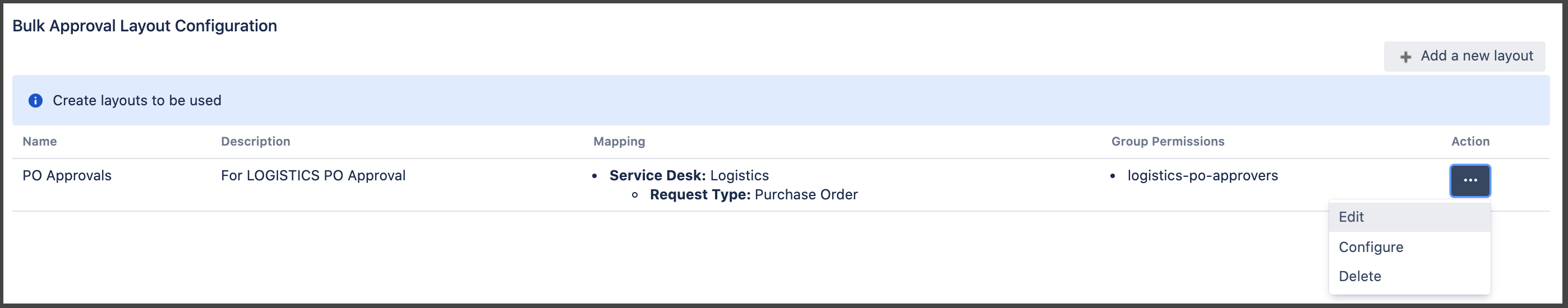Screen dimensions: 1568x308
Task: Click the Bulk Approval Layout Configuration heading
Action: point(145,26)
